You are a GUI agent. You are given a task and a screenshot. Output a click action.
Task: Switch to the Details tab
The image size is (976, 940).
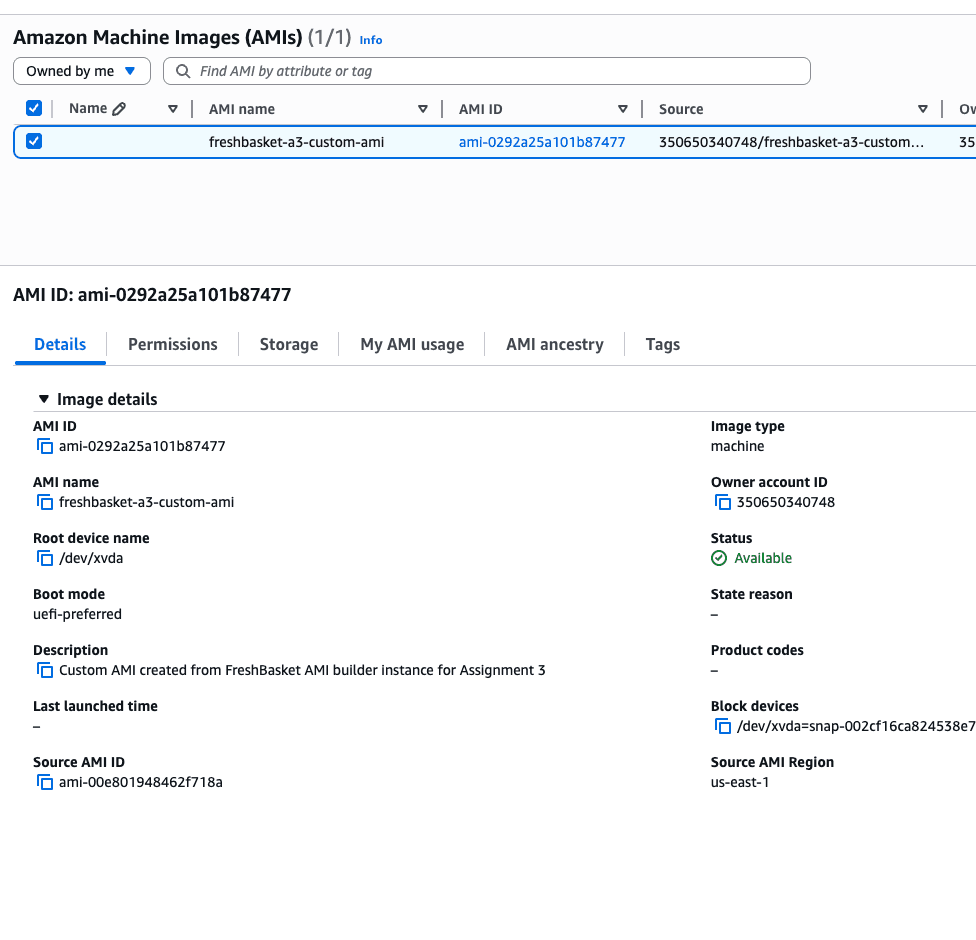pos(60,344)
